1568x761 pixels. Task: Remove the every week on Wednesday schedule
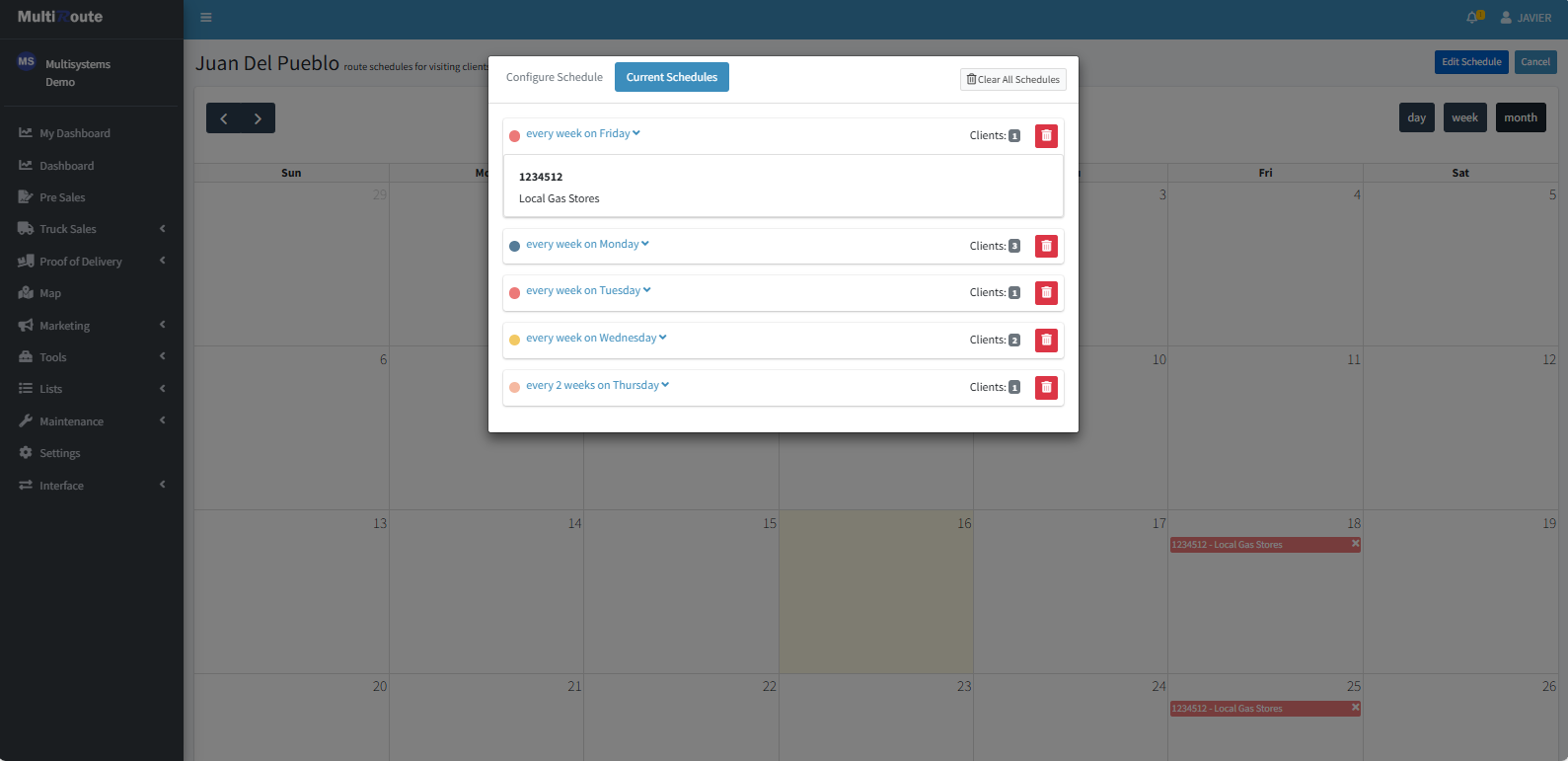[x=1046, y=341]
